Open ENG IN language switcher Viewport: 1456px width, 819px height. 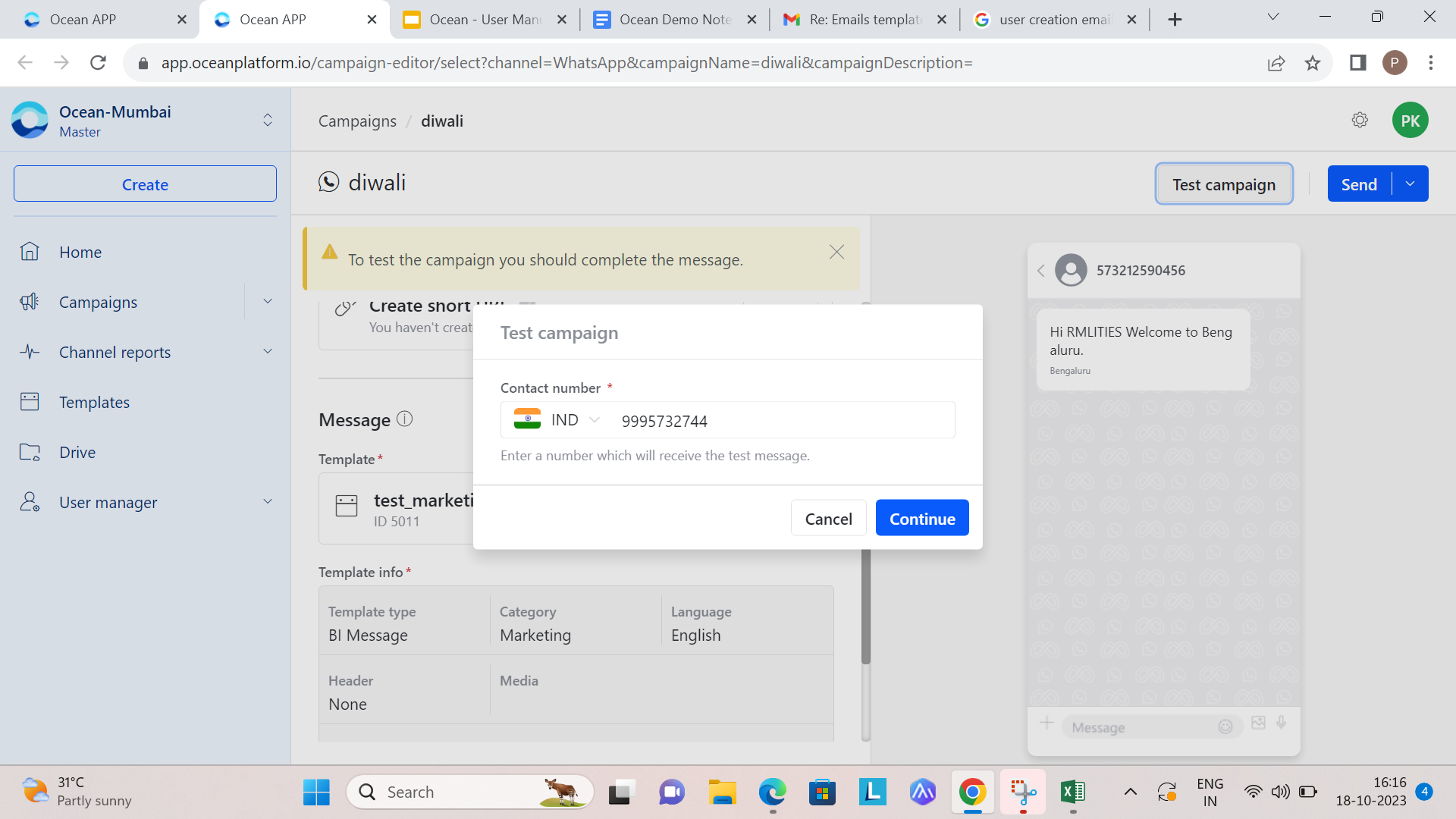tap(1210, 792)
